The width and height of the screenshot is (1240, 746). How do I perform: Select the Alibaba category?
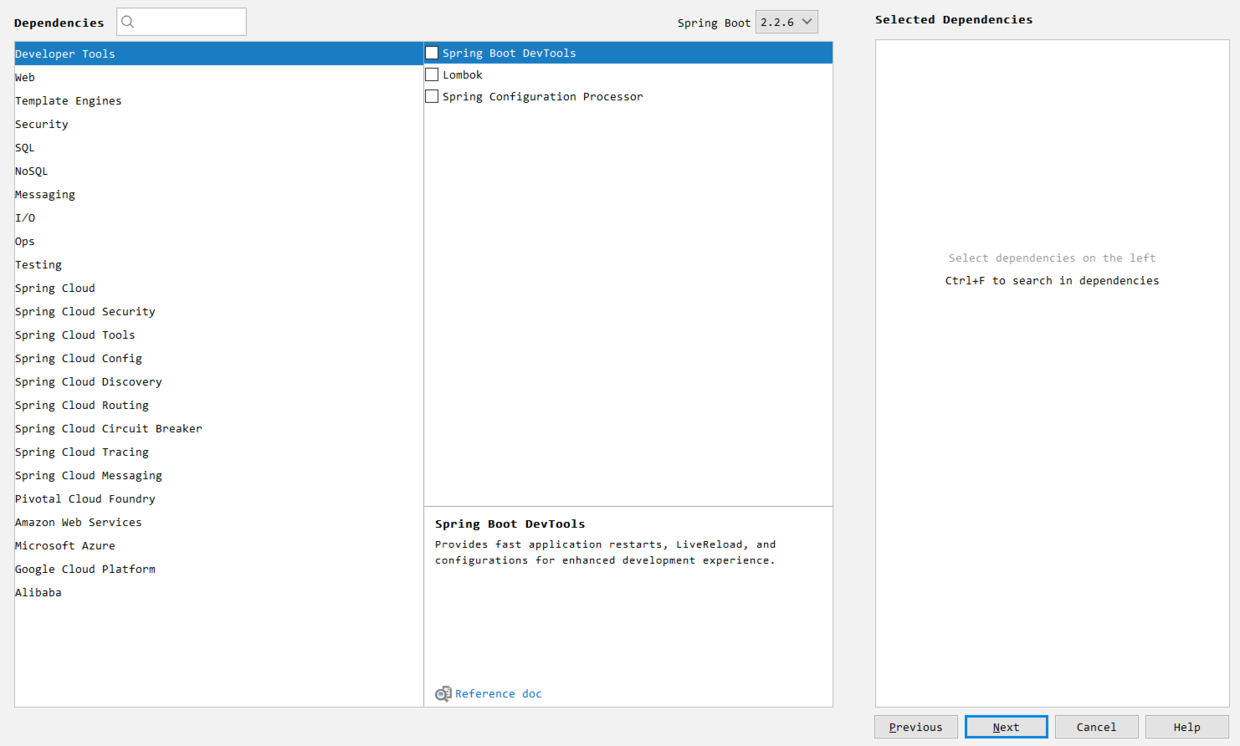[x=219, y=592]
